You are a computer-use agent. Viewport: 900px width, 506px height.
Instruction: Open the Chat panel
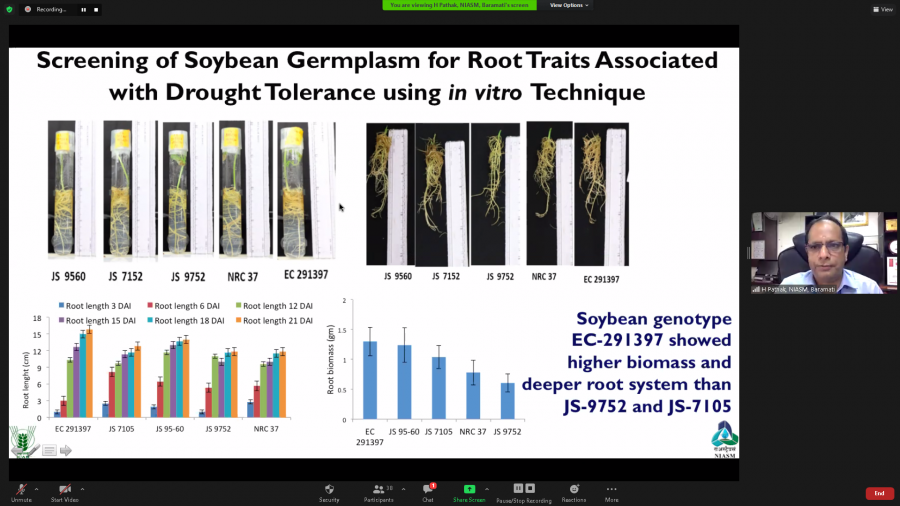[428, 490]
